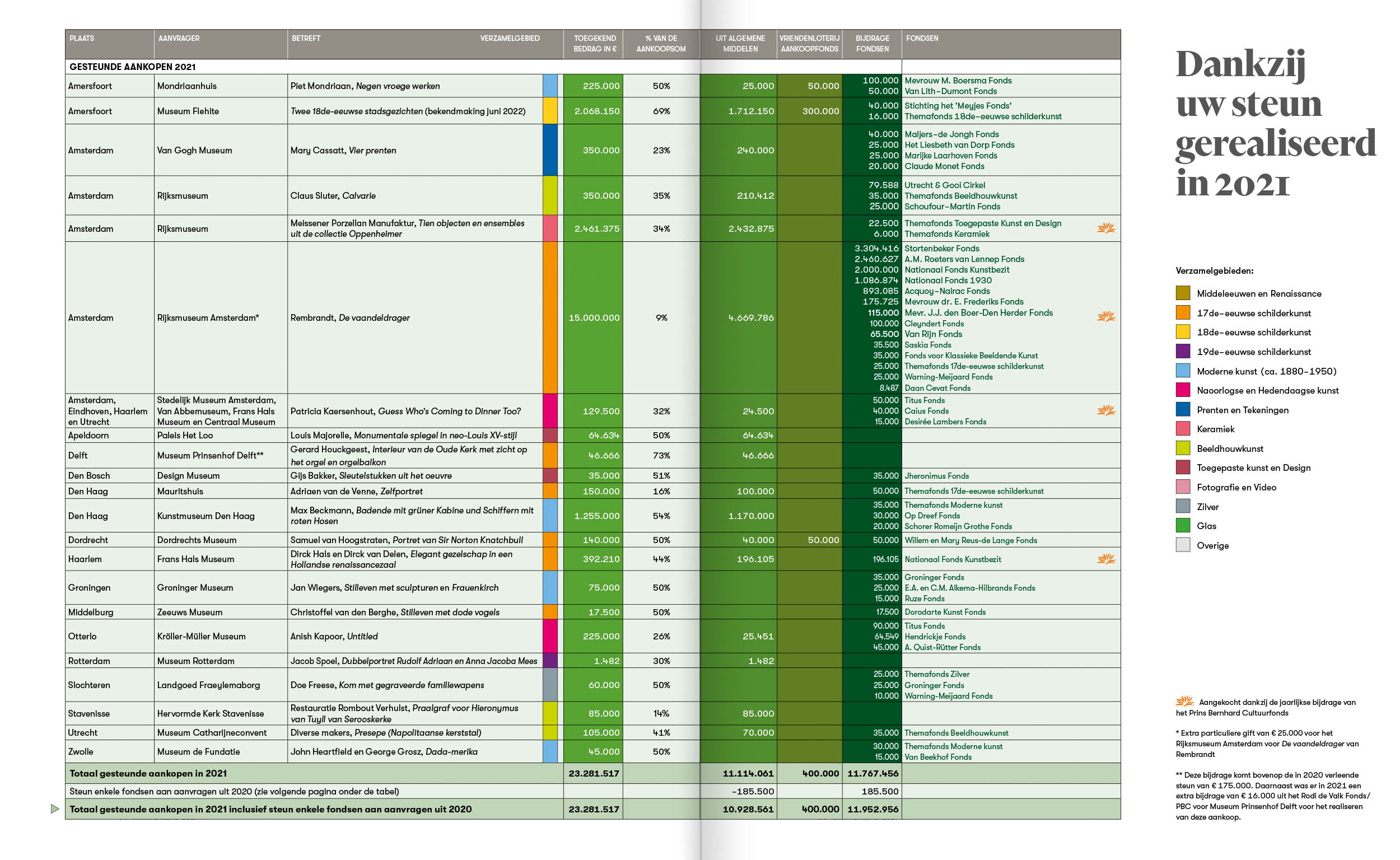Click the 17de-eeuwse schilderkunst orange legend swatch
The height and width of the screenshot is (860, 1400).
(x=1183, y=313)
